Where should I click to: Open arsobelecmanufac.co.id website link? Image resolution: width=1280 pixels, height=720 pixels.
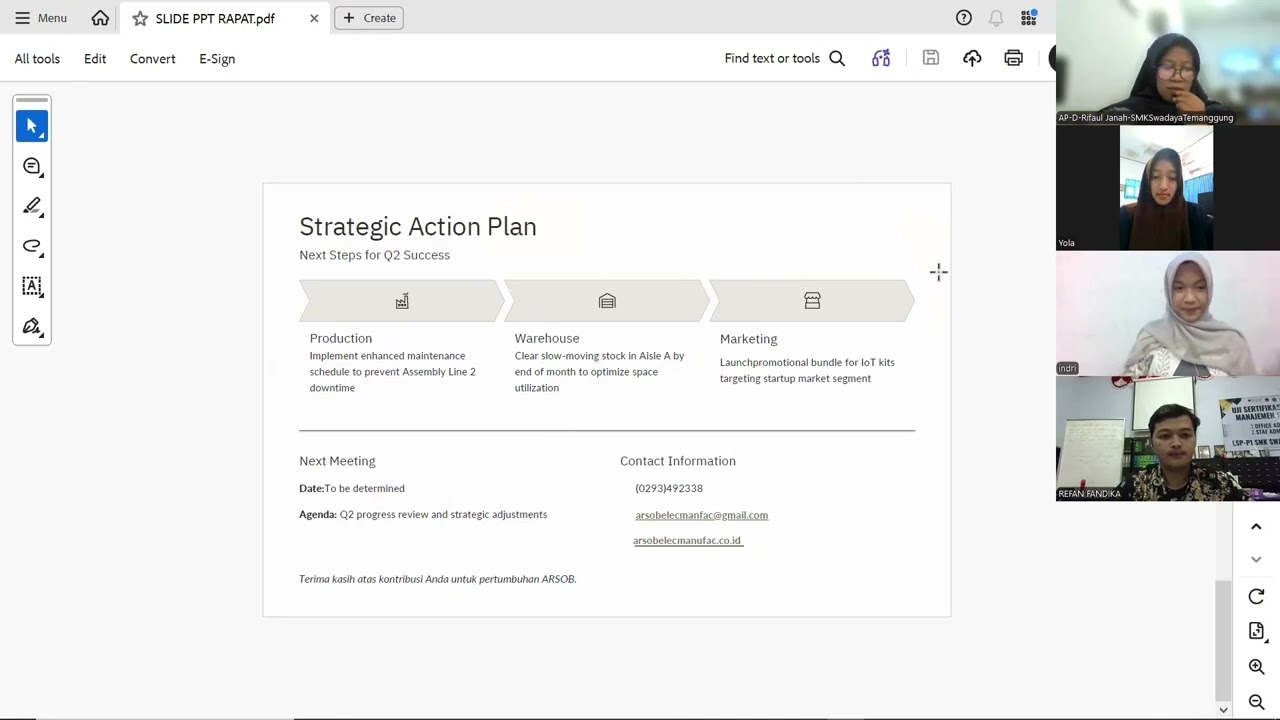[687, 541]
